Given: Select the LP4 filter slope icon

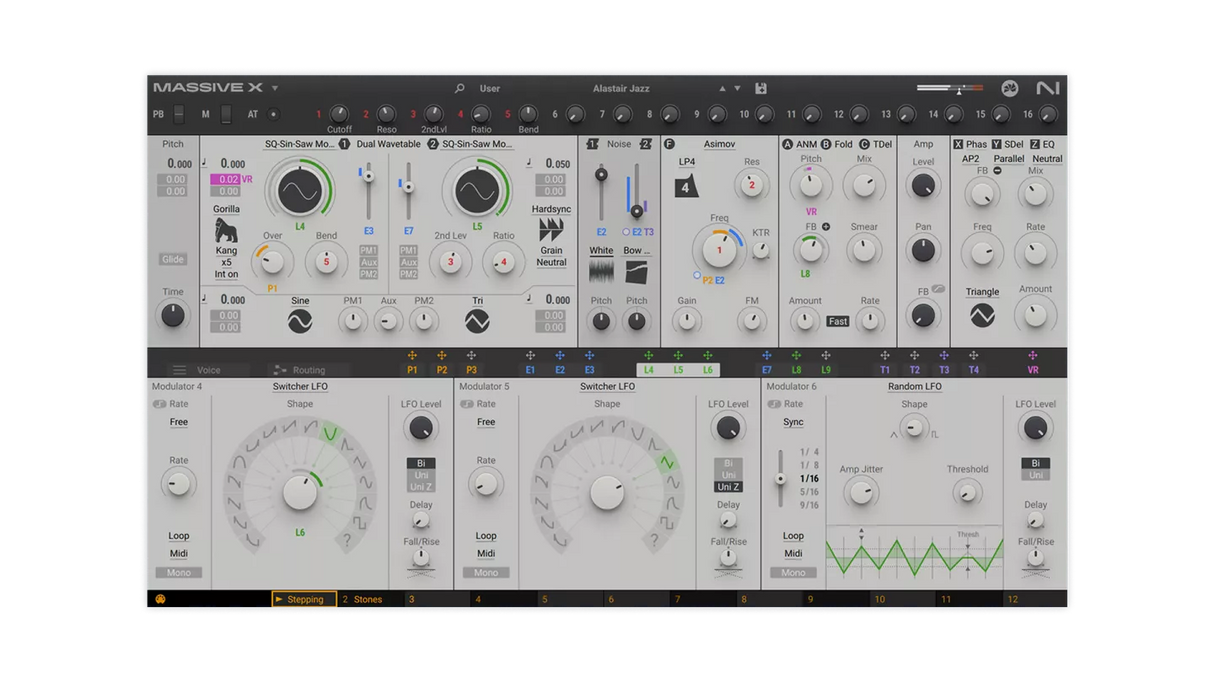Looking at the screenshot, I should pos(685,186).
